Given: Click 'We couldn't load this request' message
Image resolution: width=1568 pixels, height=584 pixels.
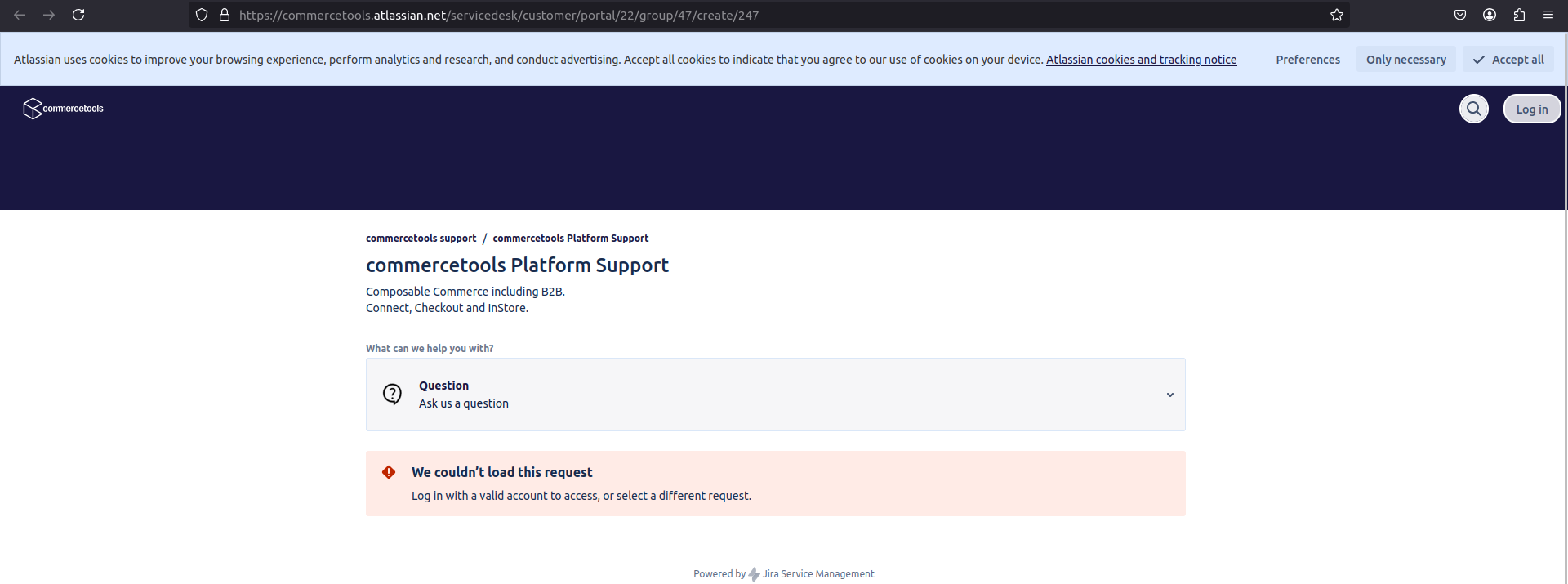Looking at the screenshot, I should pos(502,472).
